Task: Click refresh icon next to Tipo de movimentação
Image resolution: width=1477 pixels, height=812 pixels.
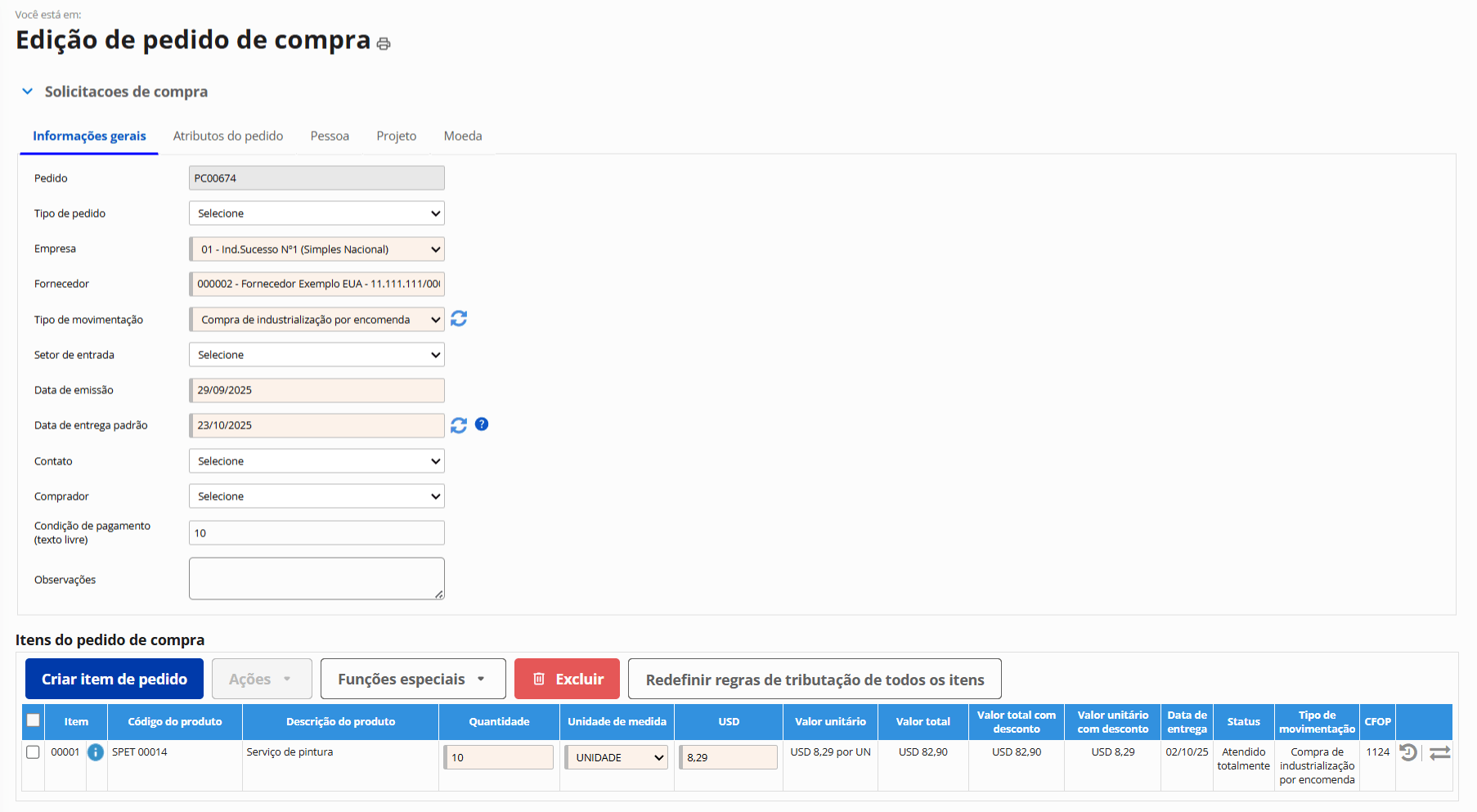Action: 459,319
